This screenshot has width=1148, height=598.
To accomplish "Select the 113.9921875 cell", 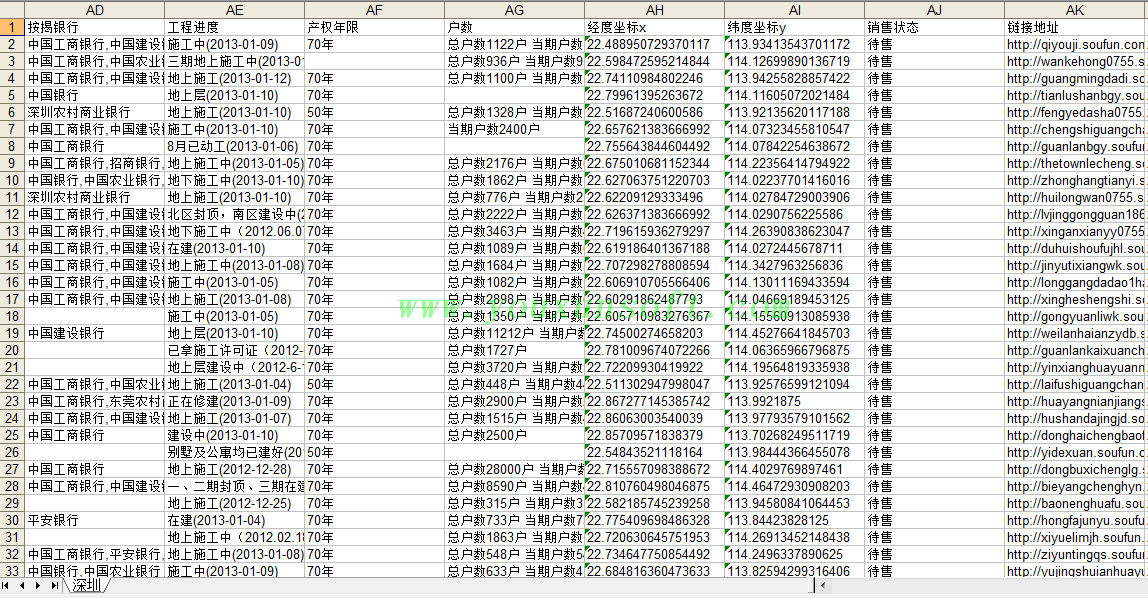I will (x=794, y=401).
